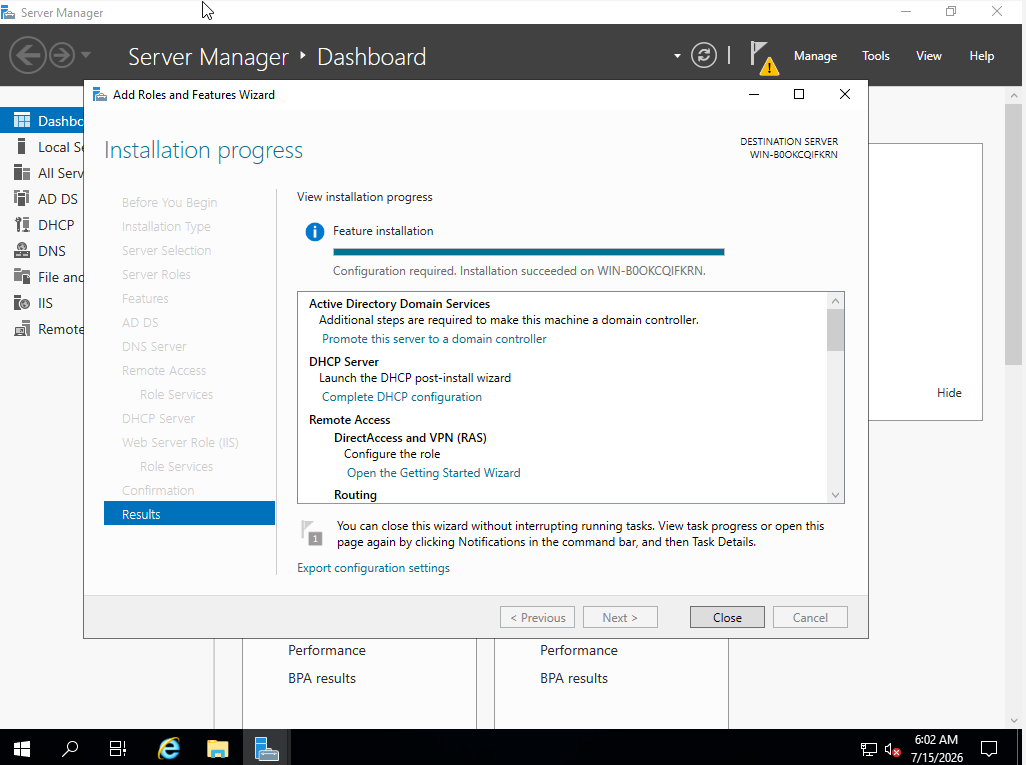Open the AD DS sidebar icon
Image resolution: width=1026 pixels, height=765 pixels.
22,198
